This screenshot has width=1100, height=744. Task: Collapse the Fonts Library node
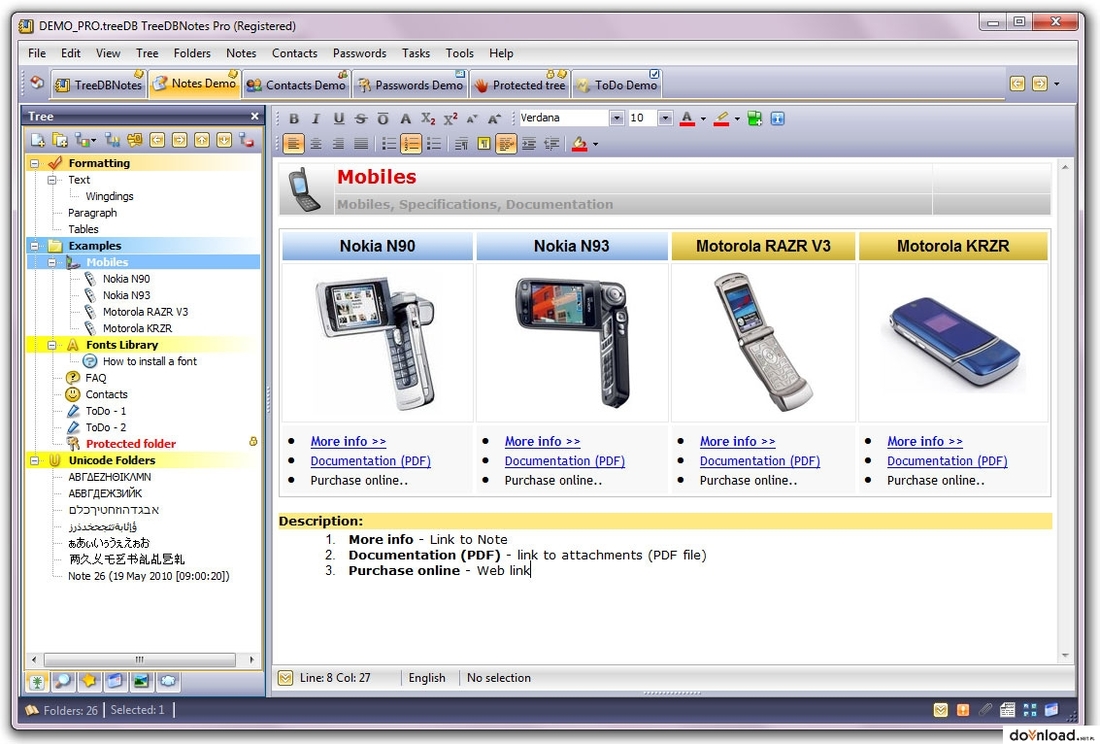tap(52, 345)
